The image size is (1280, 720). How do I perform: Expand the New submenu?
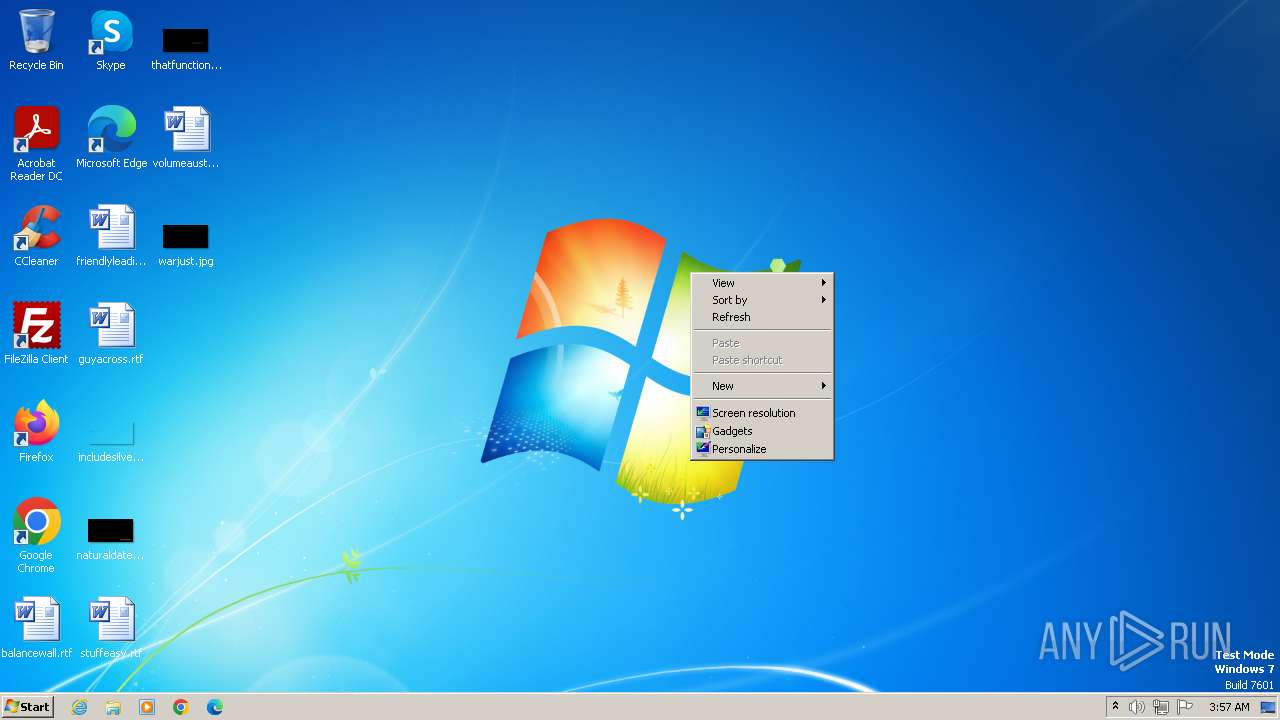click(x=762, y=386)
